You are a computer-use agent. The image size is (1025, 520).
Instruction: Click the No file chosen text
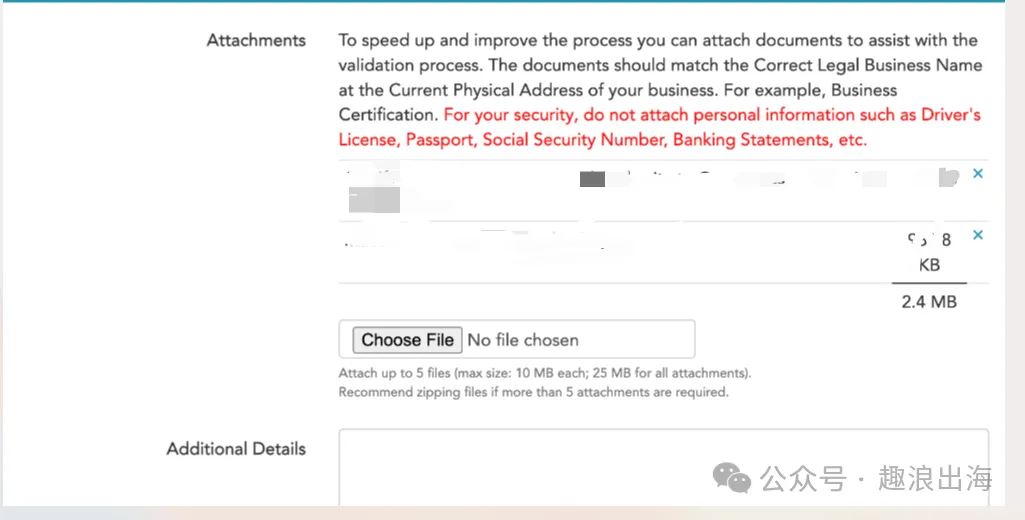523,340
